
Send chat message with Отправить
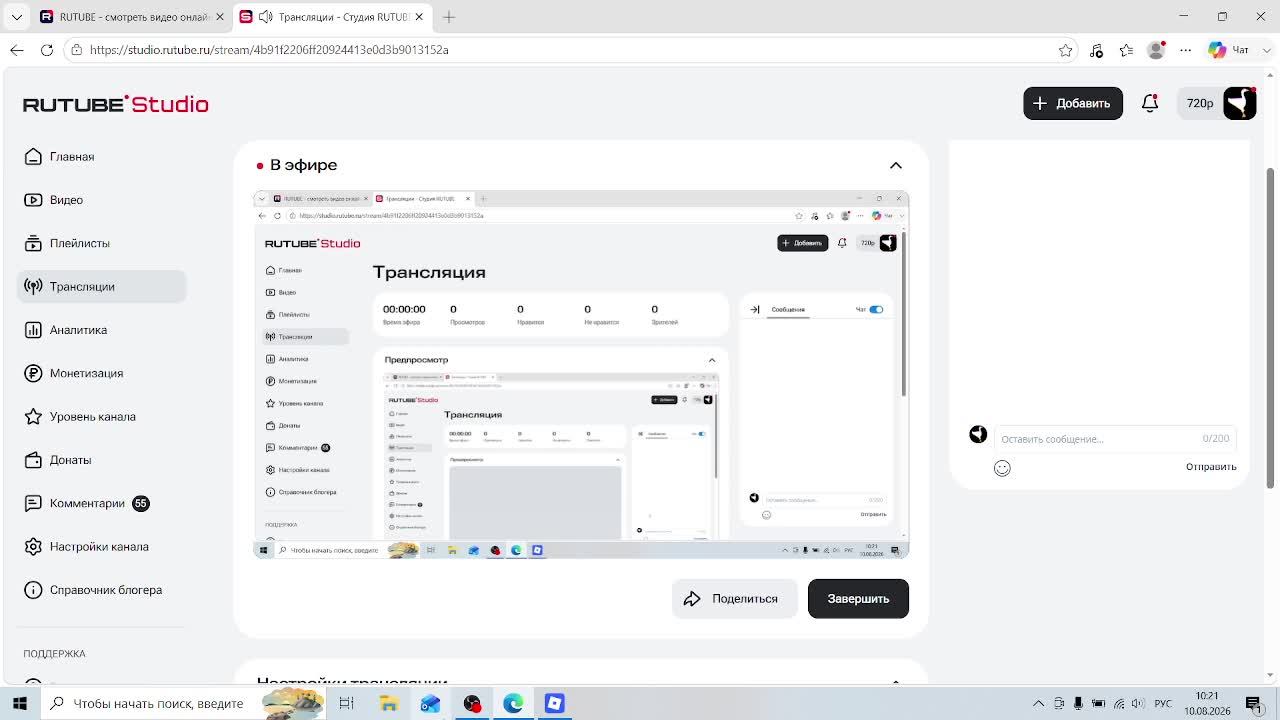(x=1211, y=467)
